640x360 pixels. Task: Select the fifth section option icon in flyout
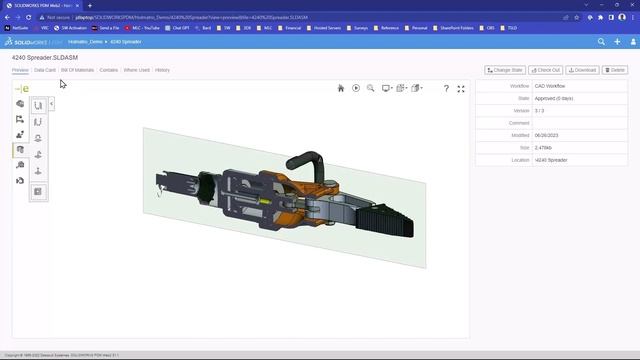coord(38,171)
